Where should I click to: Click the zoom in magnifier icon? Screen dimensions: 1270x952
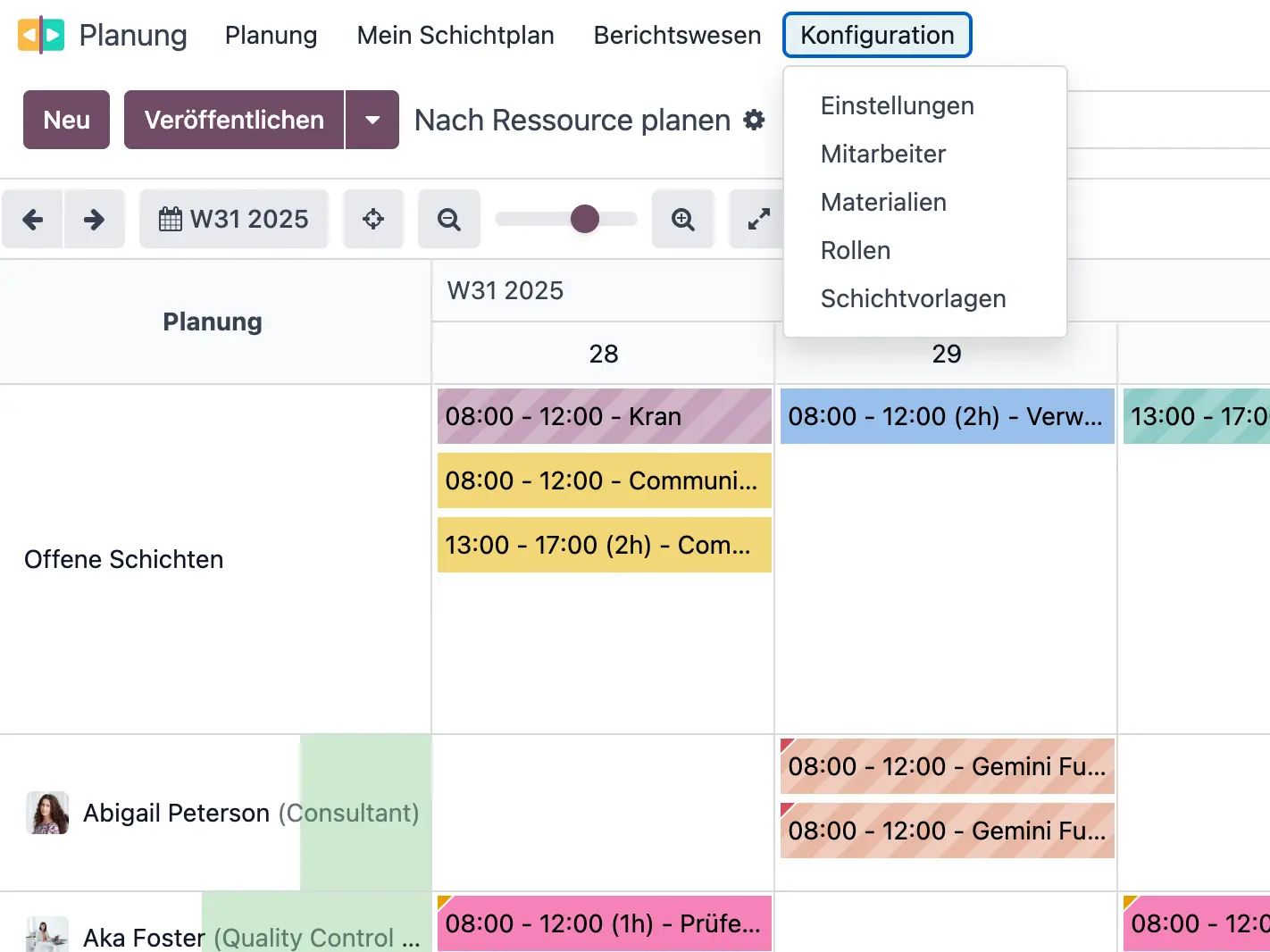pyautogui.click(x=682, y=219)
